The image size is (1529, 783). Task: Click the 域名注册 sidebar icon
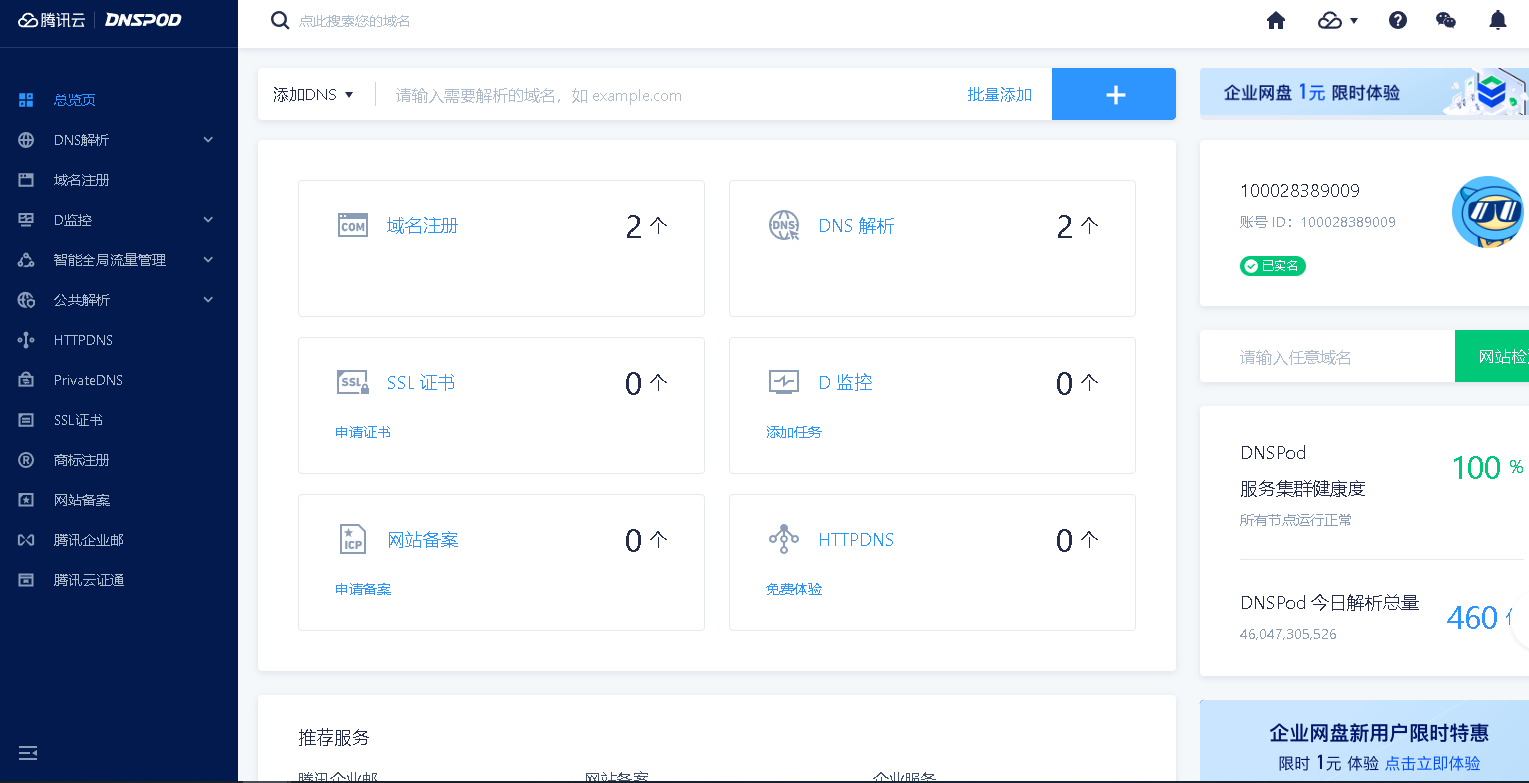coord(26,180)
